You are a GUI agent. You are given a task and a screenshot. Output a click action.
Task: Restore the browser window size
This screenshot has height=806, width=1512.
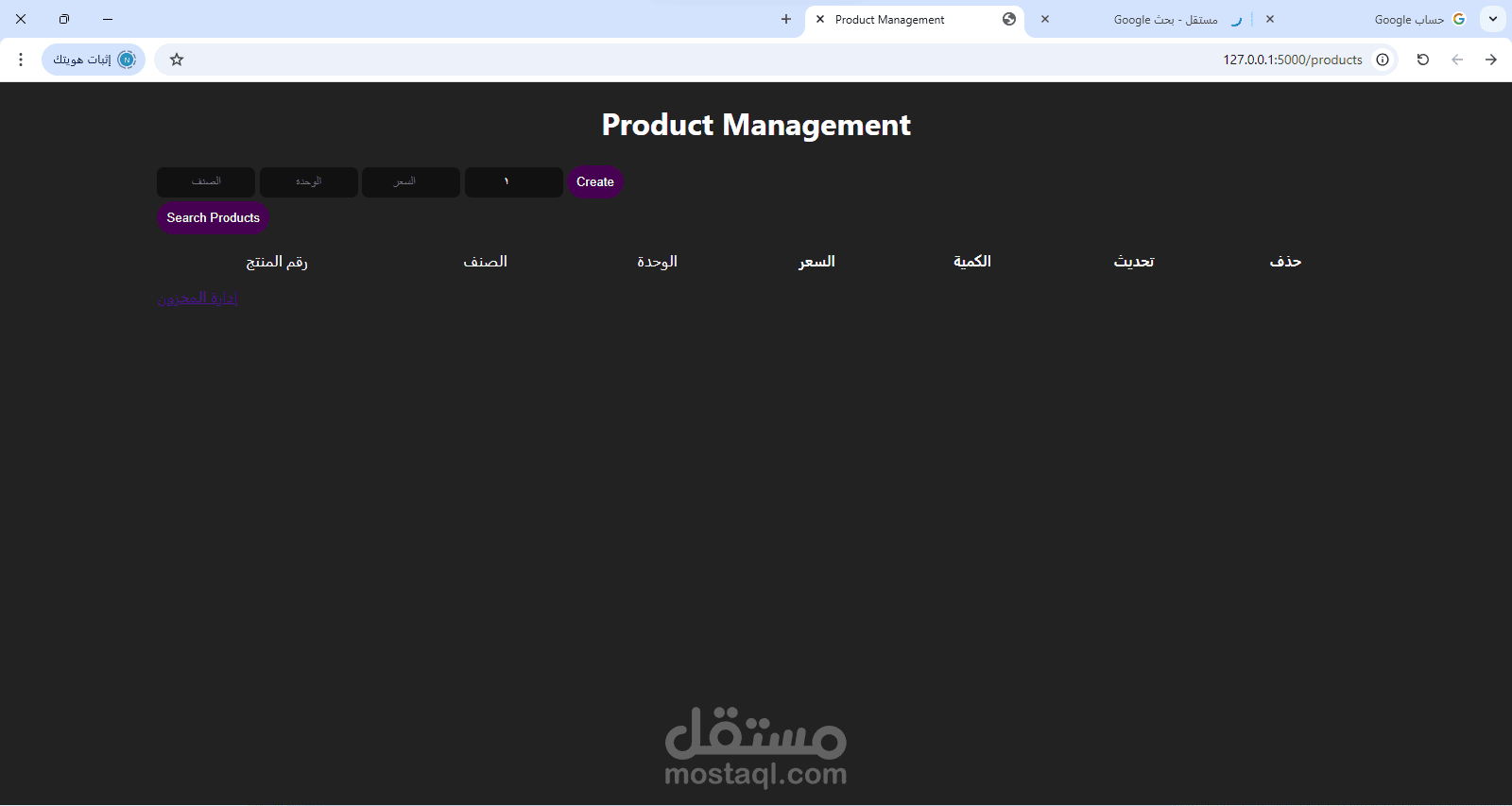click(x=64, y=19)
